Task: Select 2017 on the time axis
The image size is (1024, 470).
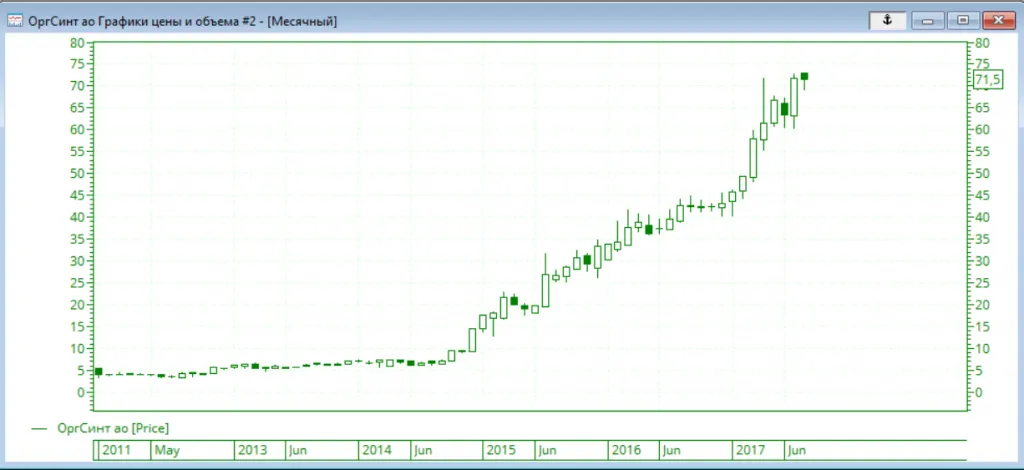Action: (x=749, y=450)
